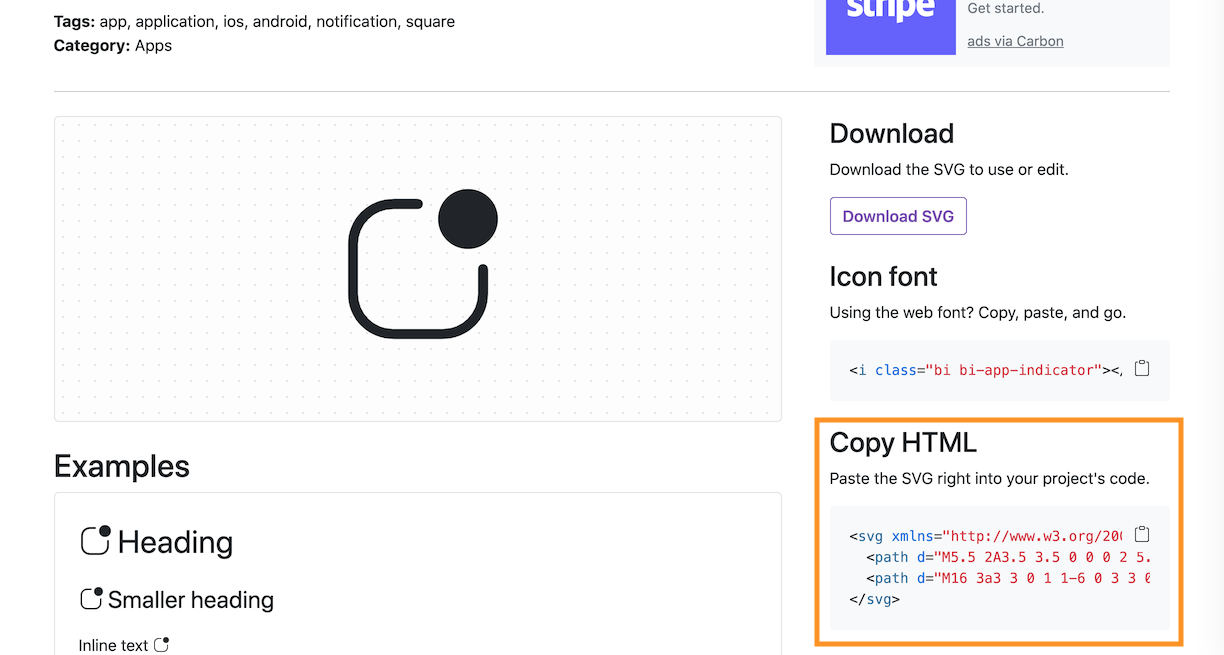Click the app-indicator icon next to Heading example

pos(94,541)
